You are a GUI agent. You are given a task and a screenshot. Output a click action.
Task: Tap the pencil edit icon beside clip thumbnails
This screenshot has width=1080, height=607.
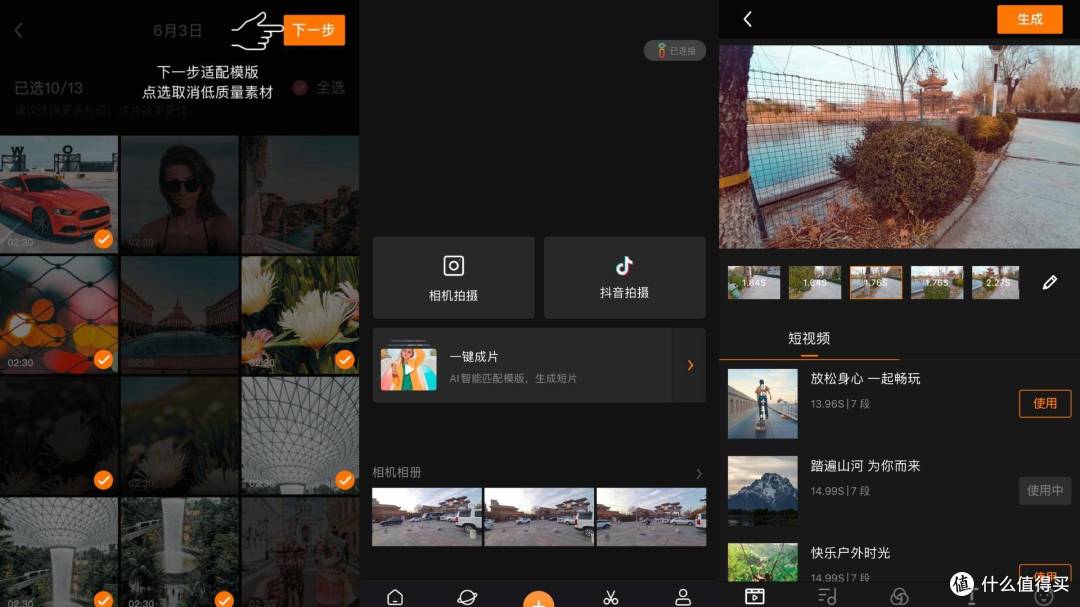pyautogui.click(x=1050, y=282)
